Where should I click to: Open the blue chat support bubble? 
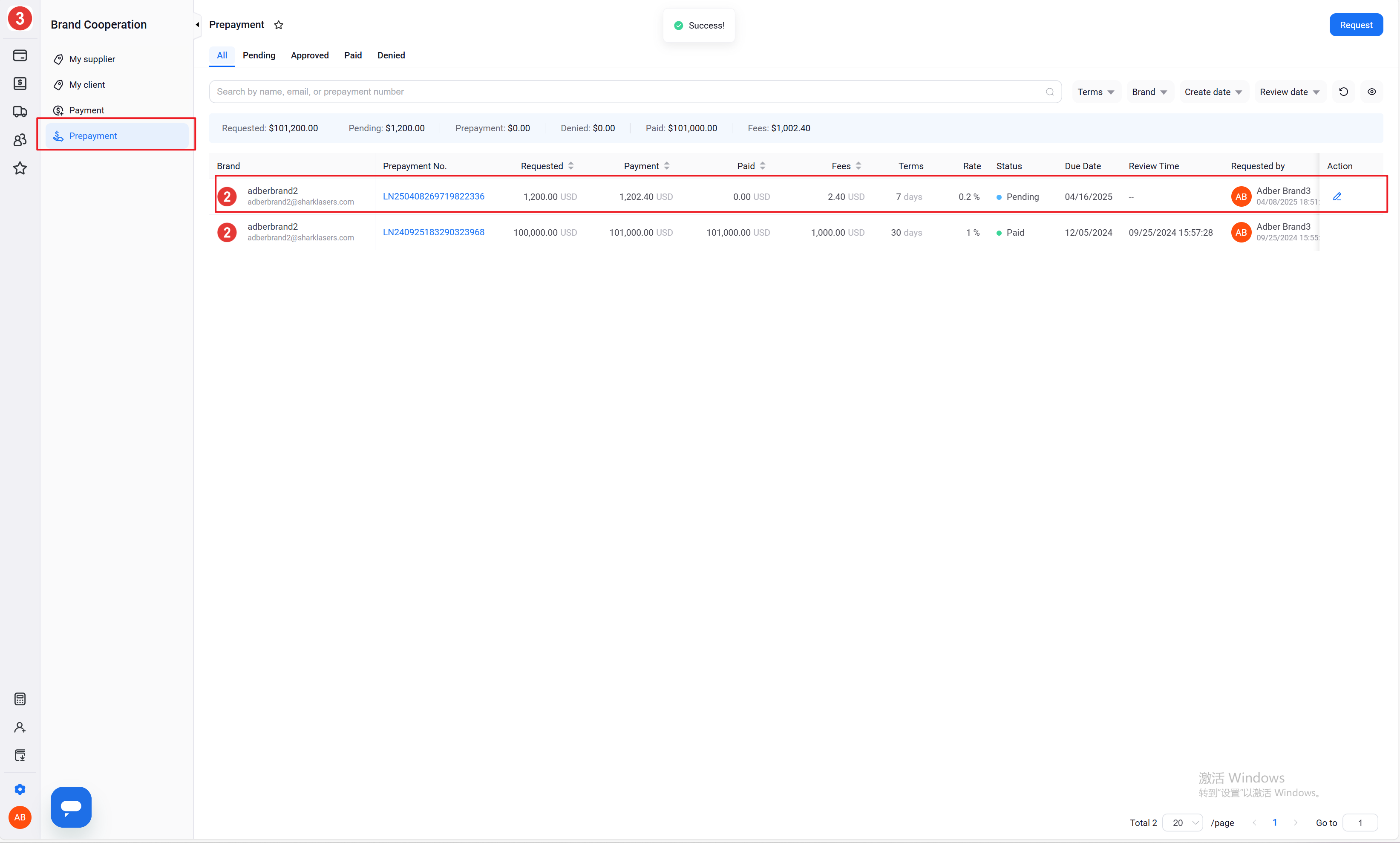tap(71, 807)
